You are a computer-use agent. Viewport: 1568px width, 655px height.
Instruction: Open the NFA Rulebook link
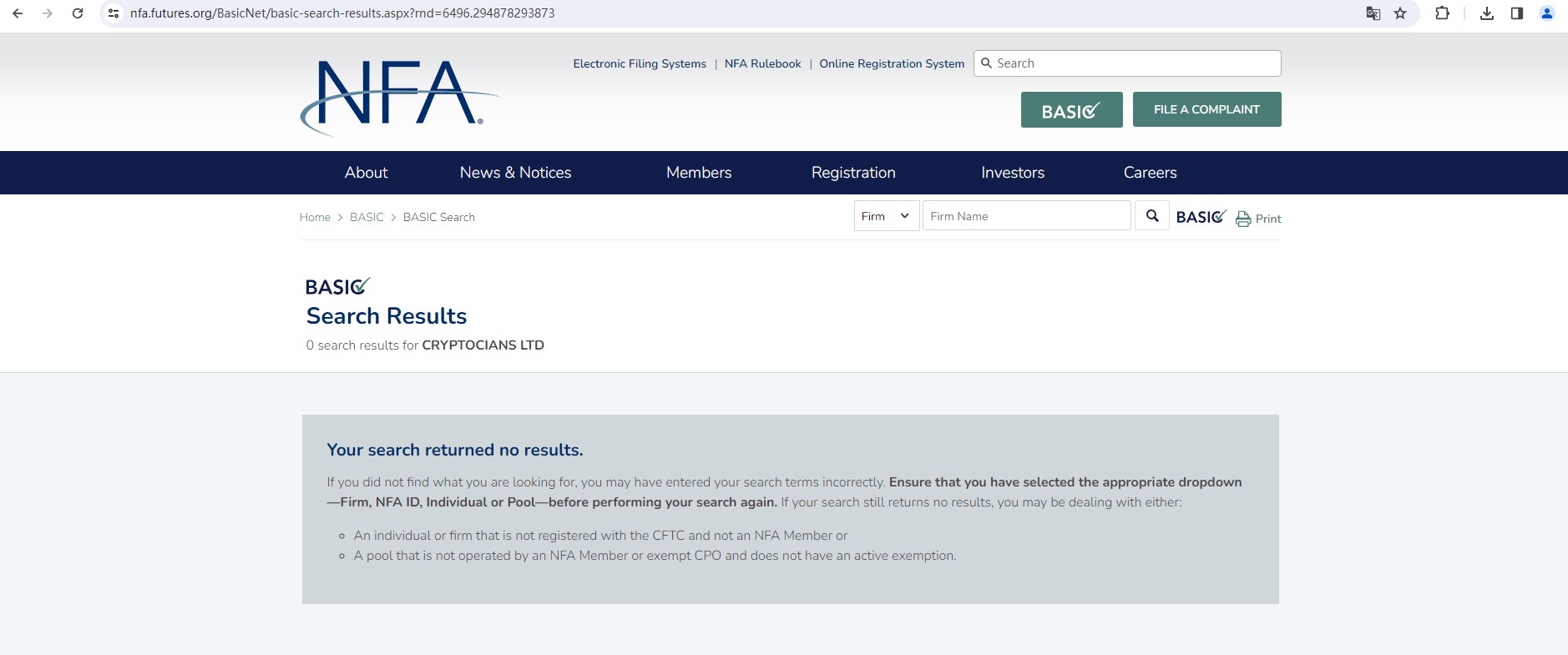pos(762,63)
